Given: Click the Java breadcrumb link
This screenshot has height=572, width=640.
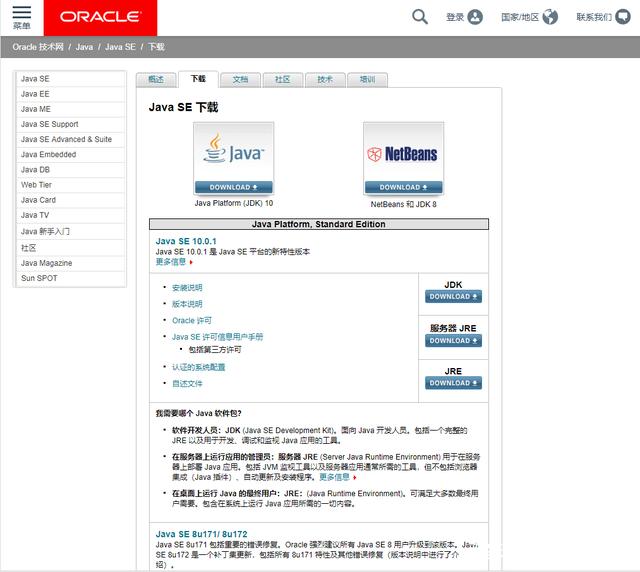Looking at the screenshot, I should pyautogui.click(x=84, y=47).
